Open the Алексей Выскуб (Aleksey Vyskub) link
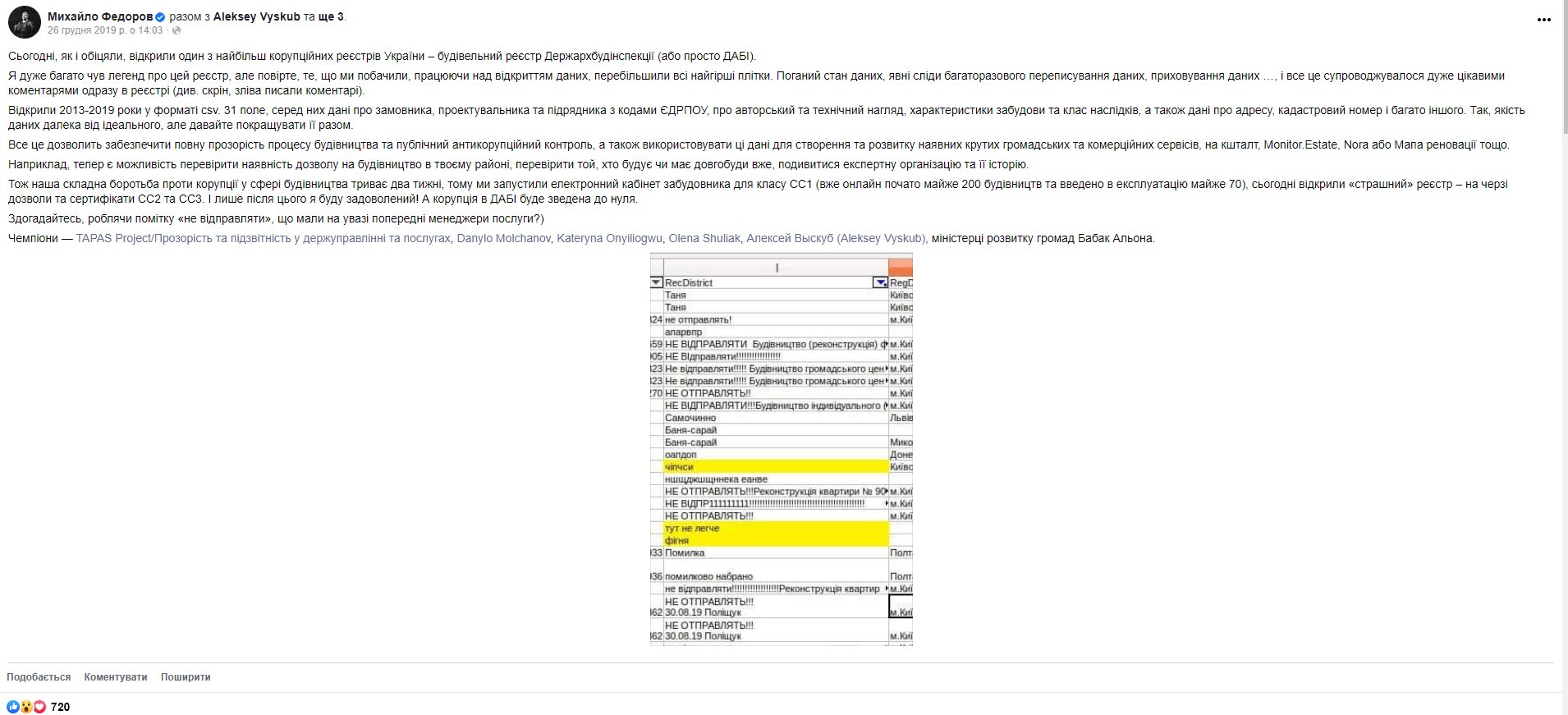 [836, 238]
